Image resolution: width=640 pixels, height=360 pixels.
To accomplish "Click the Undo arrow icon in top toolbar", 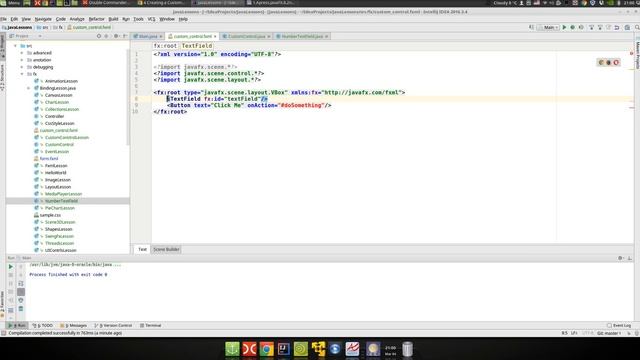I will [x=617, y=27].
